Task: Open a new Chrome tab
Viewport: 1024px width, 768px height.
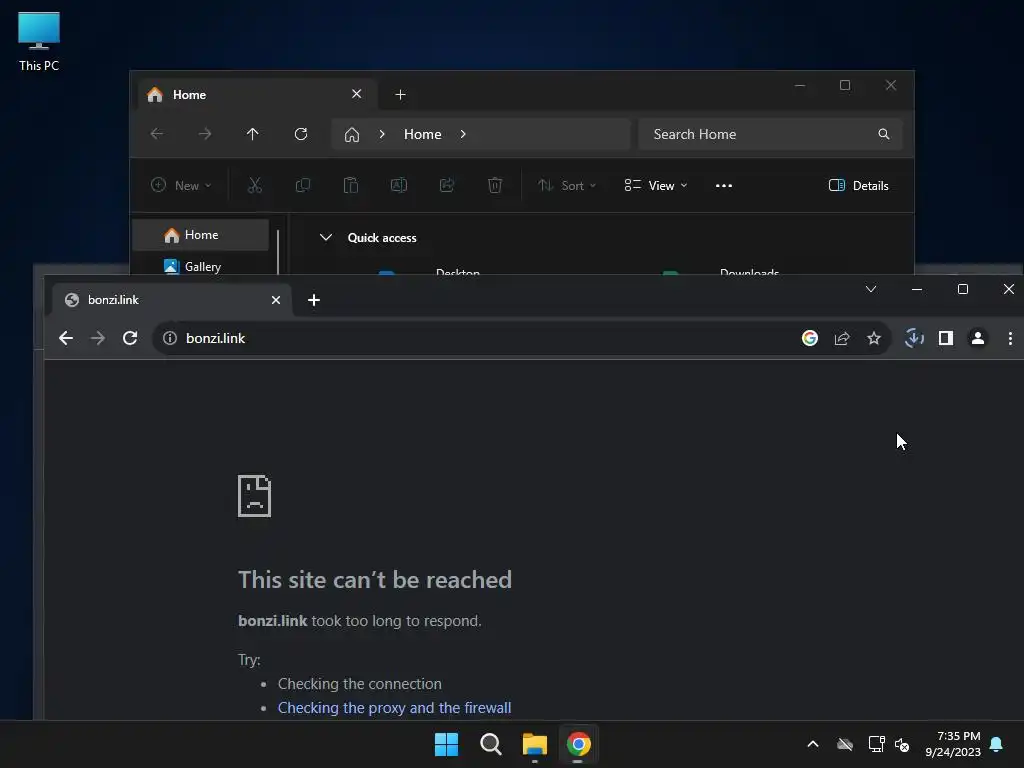Action: click(313, 300)
